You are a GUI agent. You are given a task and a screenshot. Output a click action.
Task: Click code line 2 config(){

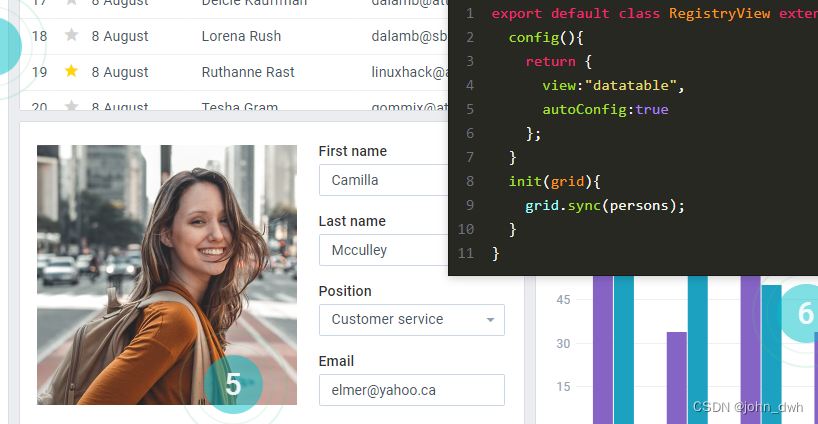(546, 38)
